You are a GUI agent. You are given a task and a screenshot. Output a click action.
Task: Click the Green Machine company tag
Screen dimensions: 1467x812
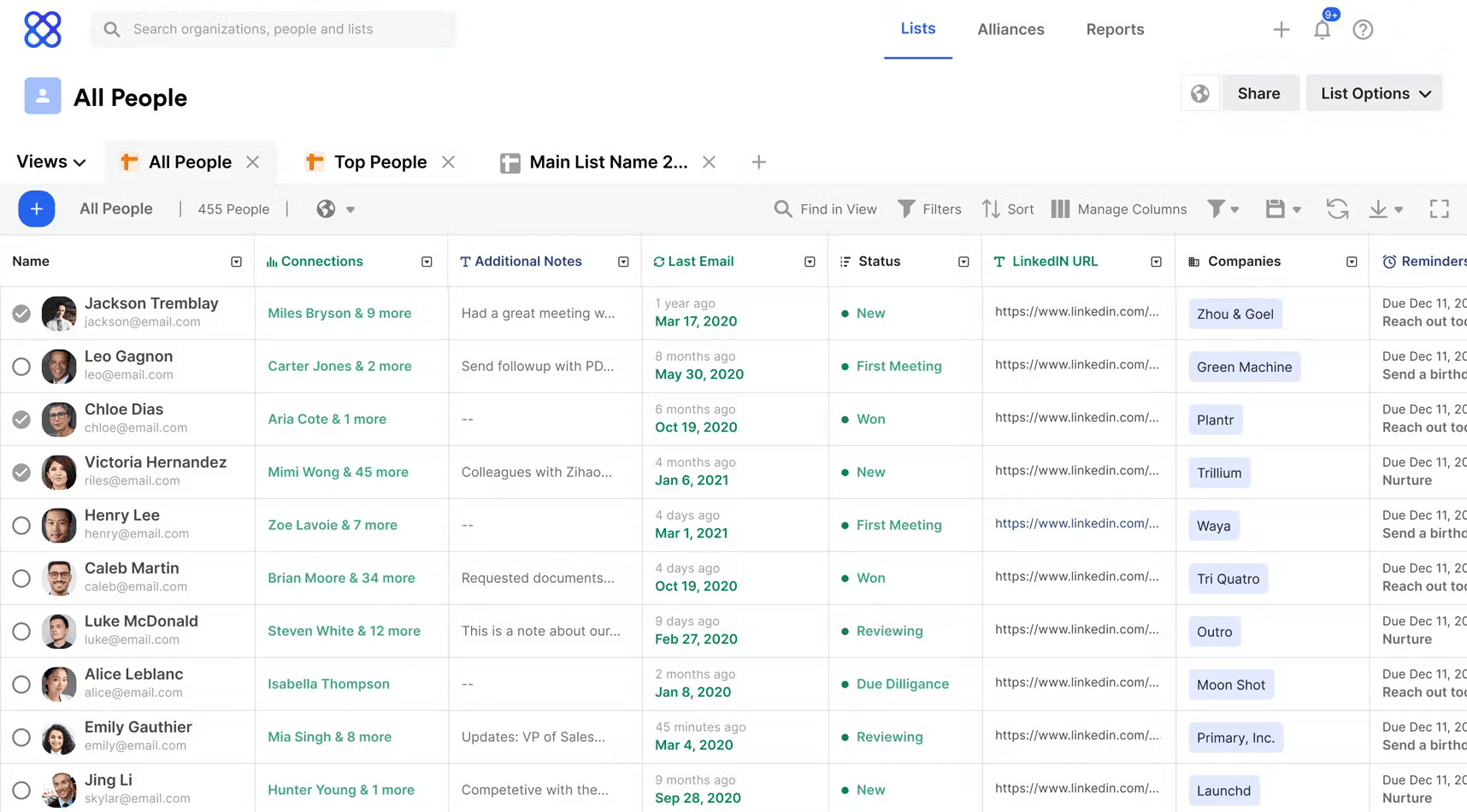[1244, 368]
